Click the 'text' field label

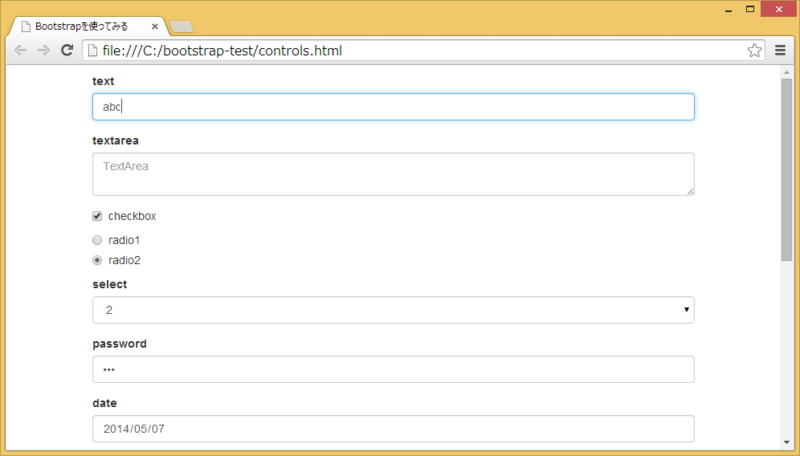pos(103,81)
